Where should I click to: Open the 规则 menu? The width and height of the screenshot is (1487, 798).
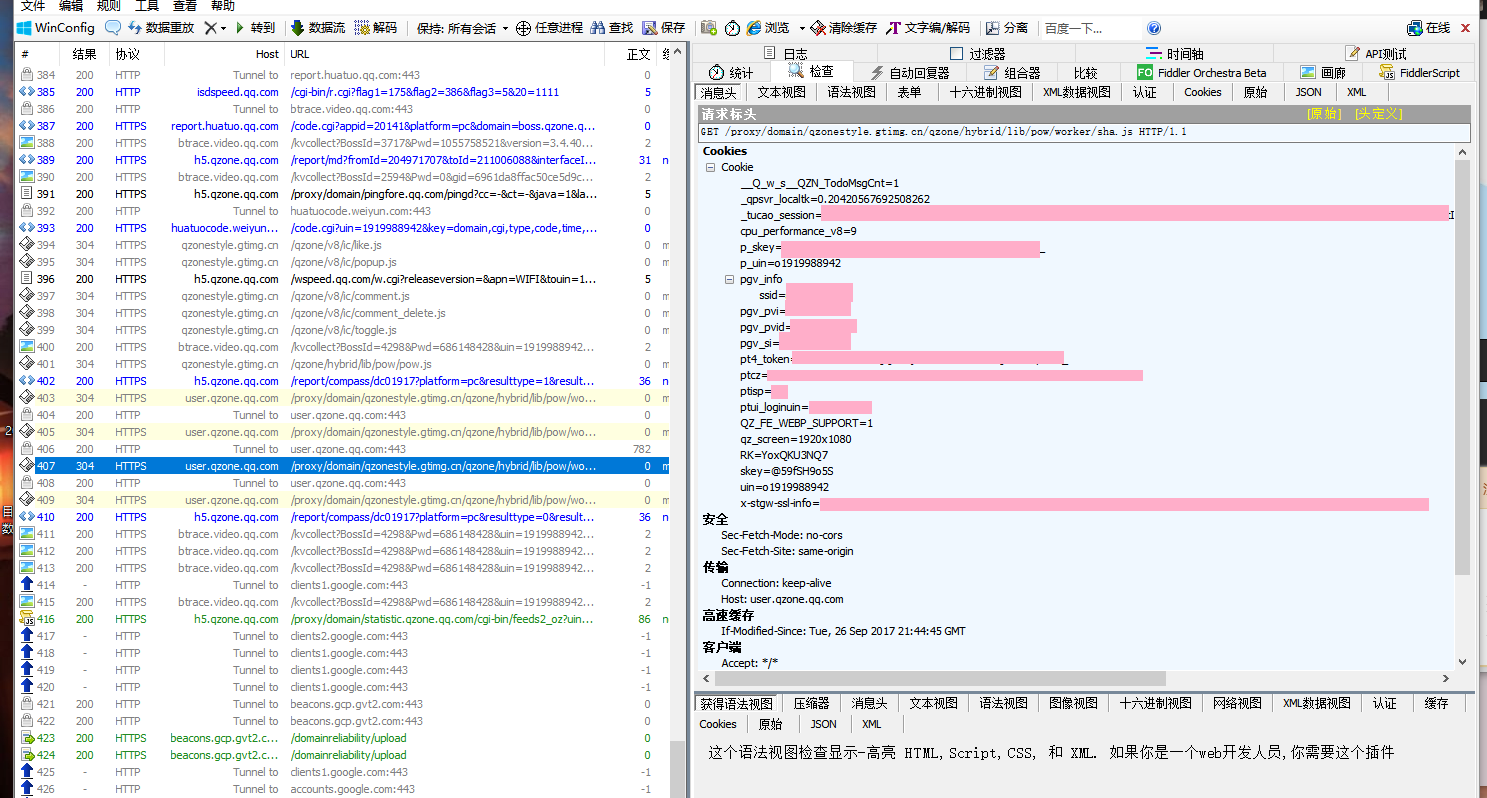point(108,6)
